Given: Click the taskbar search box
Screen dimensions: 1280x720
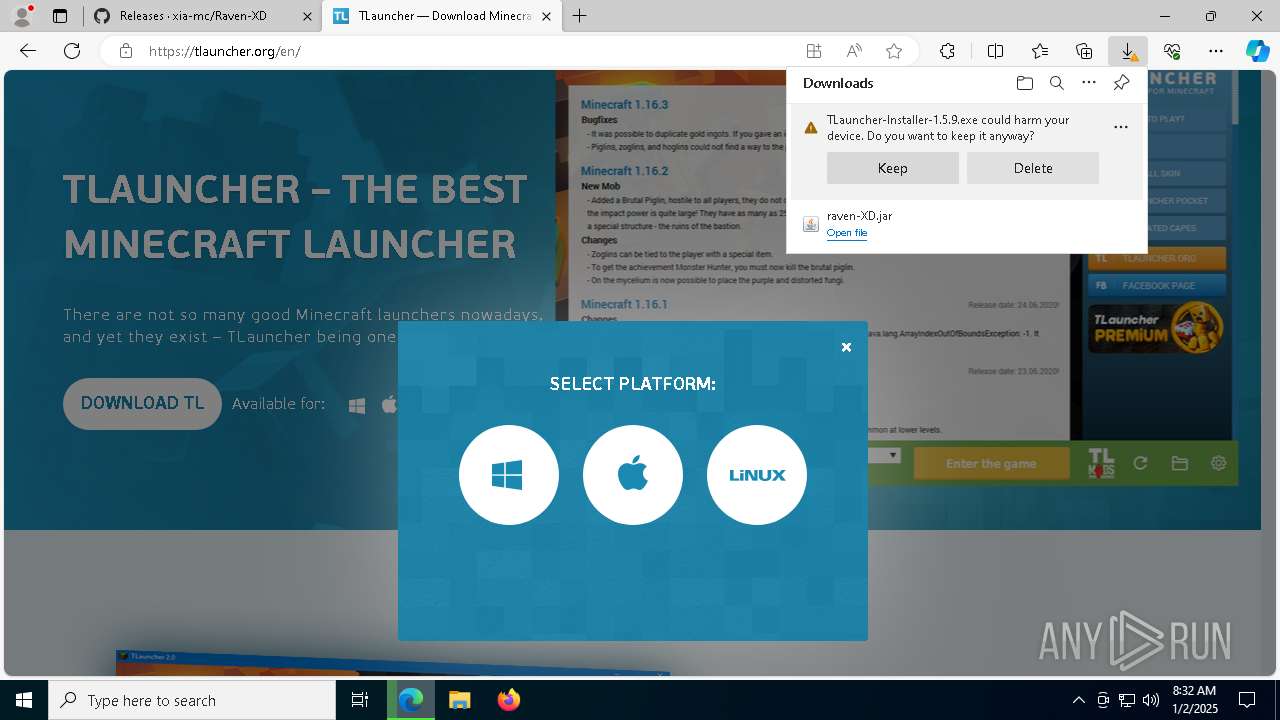Looking at the screenshot, I should point(192,700).
